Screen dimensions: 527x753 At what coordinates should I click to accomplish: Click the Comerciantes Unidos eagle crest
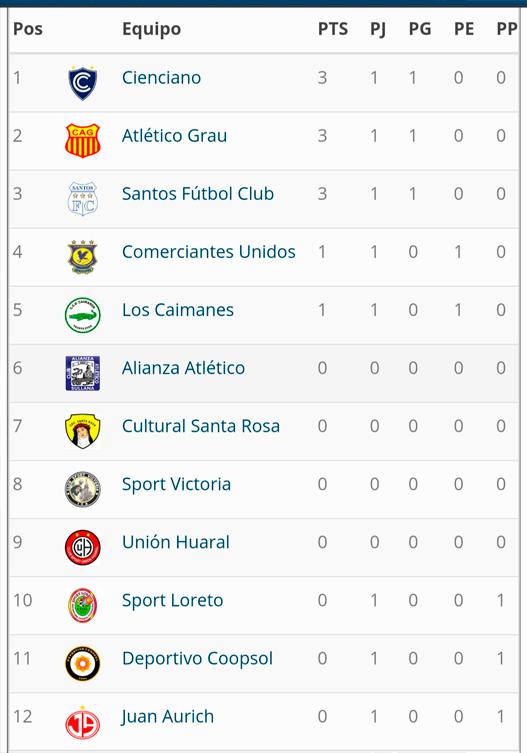pos(83,257)
